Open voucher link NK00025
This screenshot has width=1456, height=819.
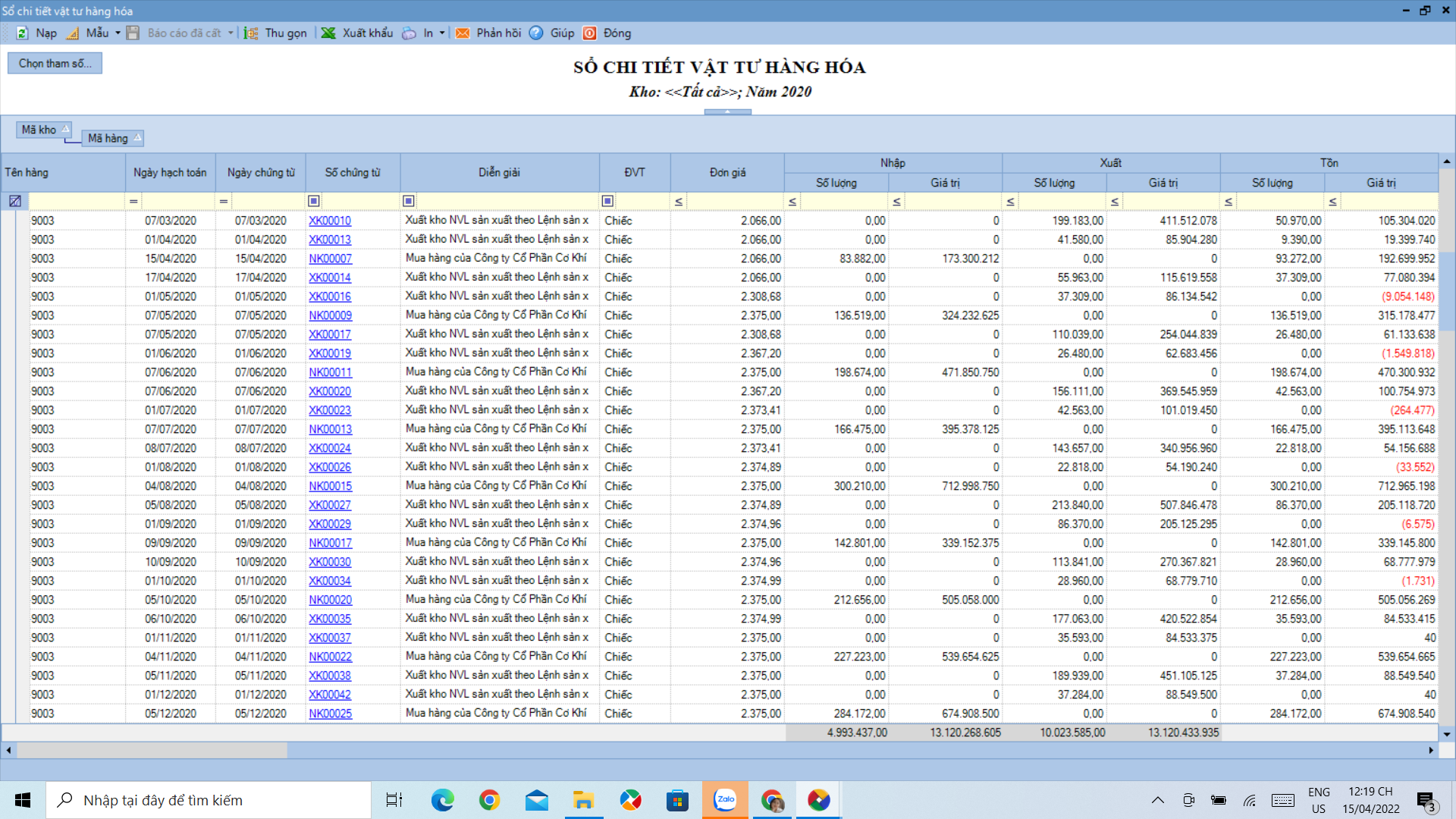coord(330,714)
